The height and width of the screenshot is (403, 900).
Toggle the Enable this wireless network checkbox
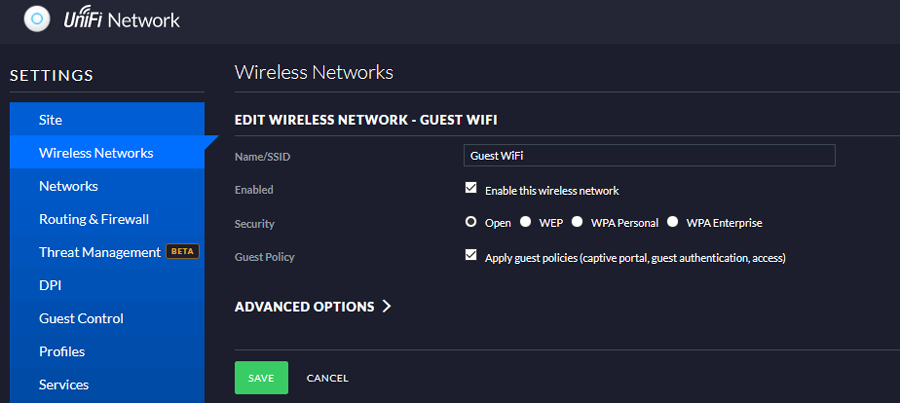pos(471,188)
